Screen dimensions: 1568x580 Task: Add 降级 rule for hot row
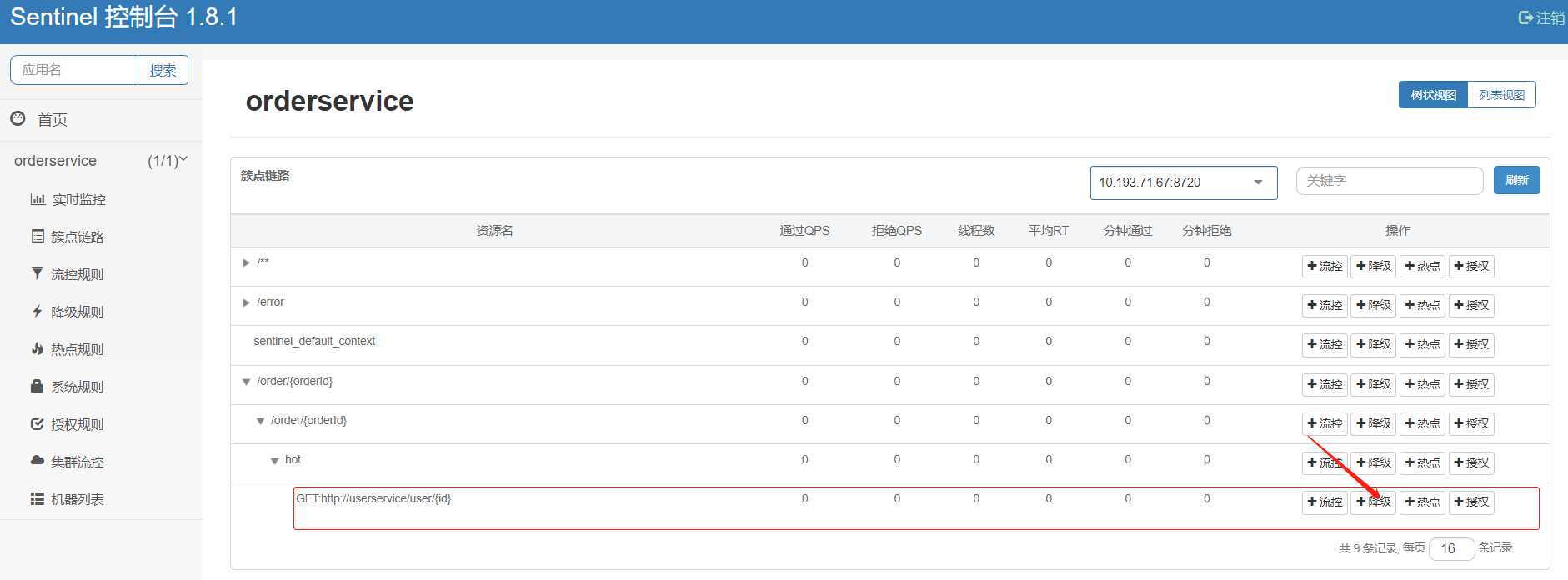pos(1373,462)
